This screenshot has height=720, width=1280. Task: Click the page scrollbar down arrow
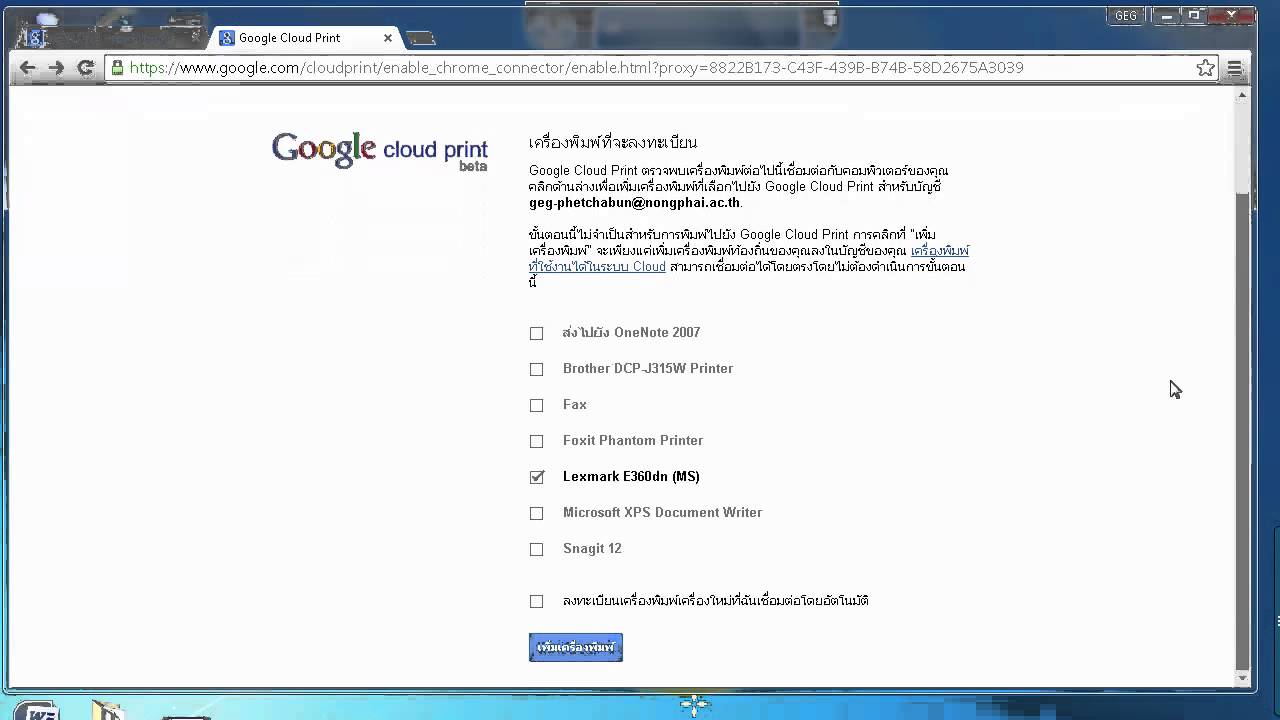click(x=1242, y=679)
